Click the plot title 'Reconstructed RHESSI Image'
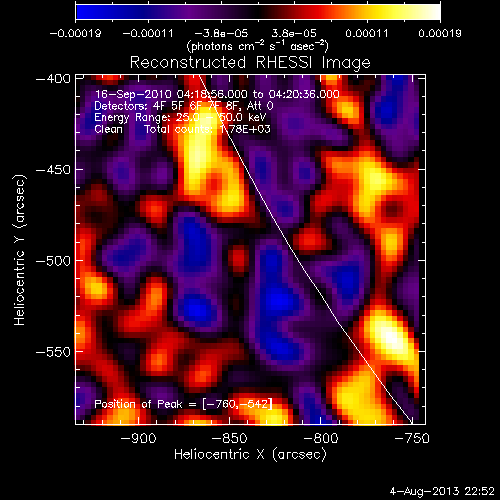 [x=250, y=63]
